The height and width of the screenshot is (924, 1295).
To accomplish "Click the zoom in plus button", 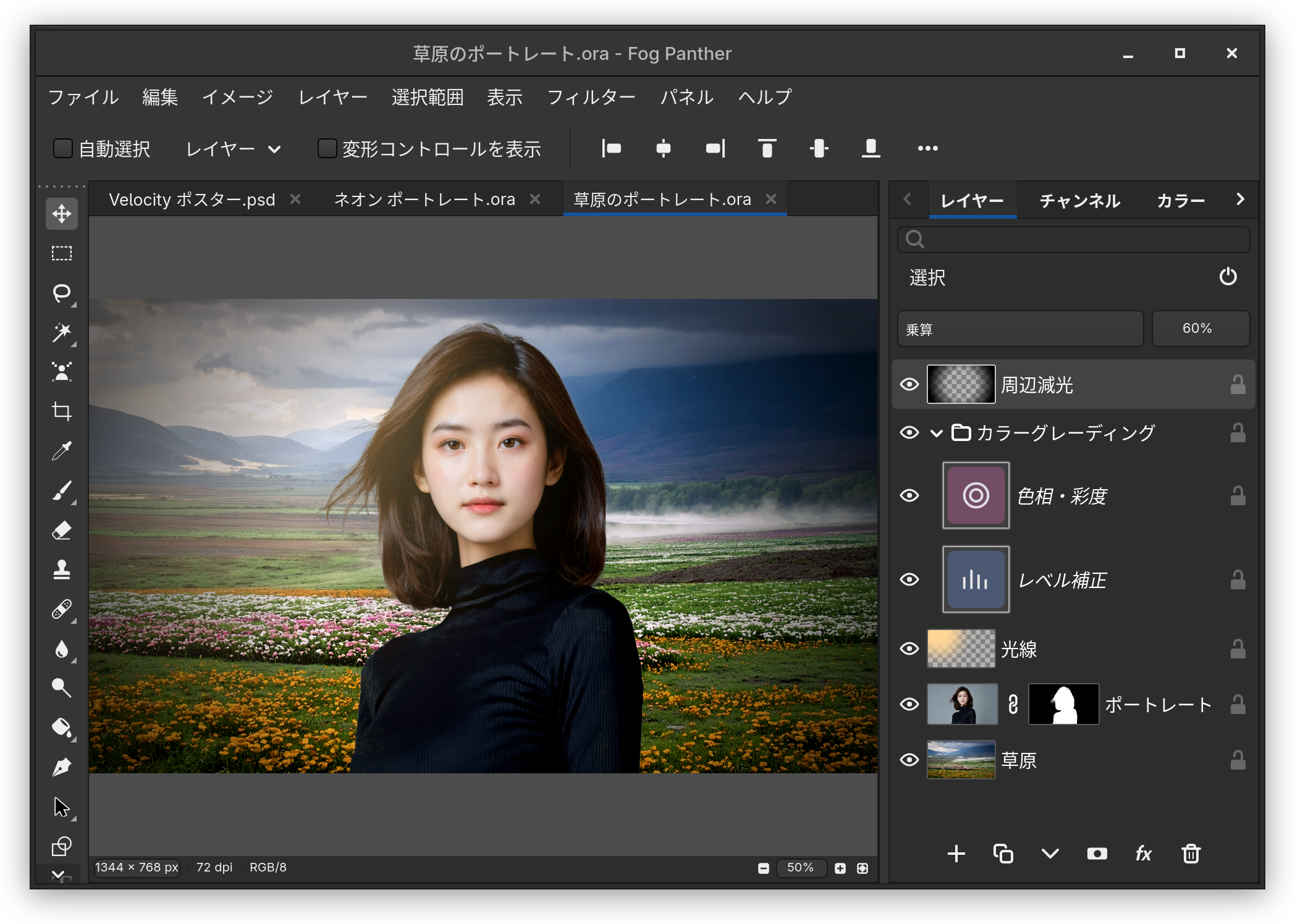I will pos(840,868).
